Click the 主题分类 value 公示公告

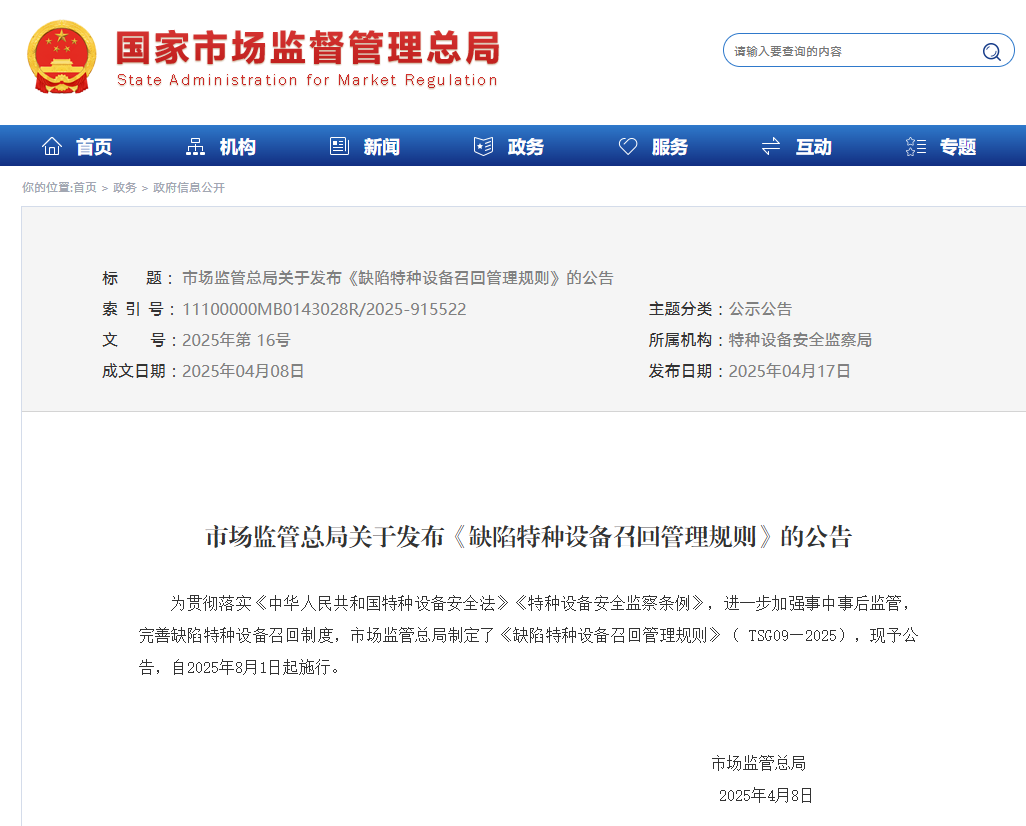(760, 309)
